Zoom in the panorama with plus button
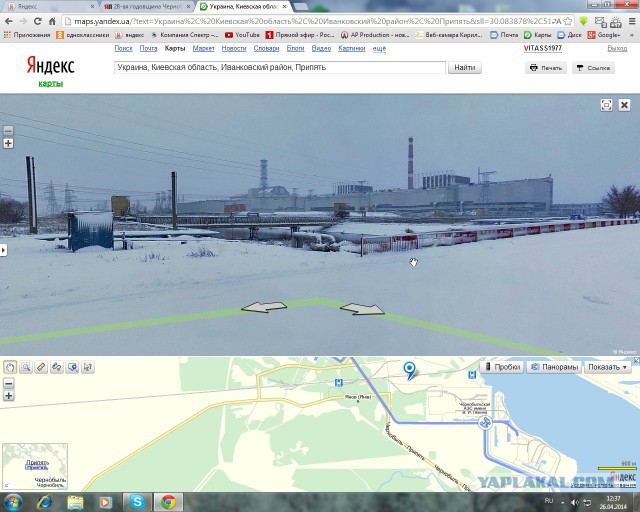 [x=8, y=143]
